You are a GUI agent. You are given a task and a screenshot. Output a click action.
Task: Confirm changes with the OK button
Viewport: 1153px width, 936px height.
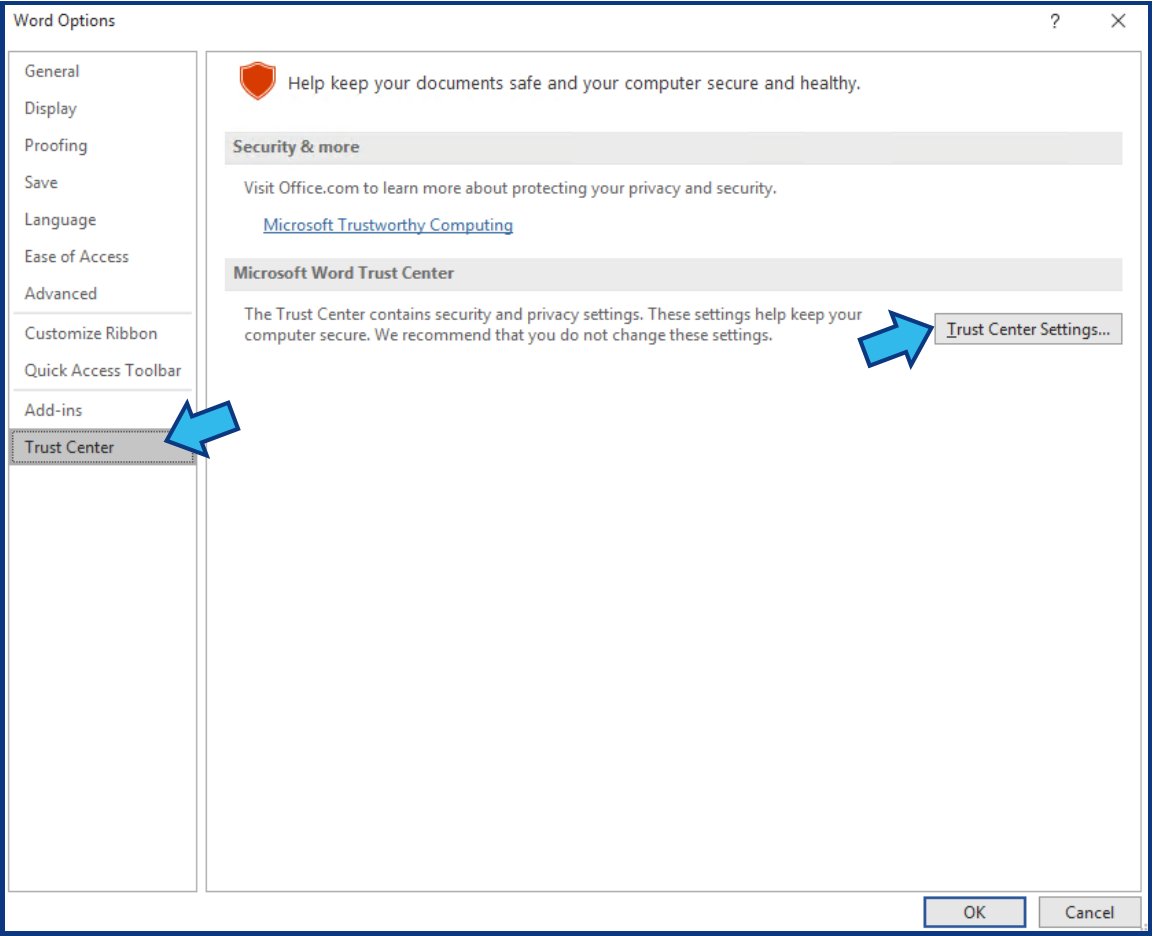pos(974,912)
